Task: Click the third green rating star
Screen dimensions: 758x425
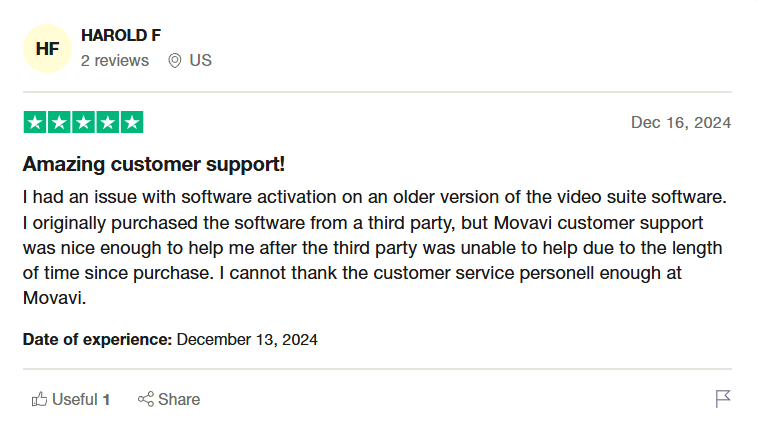Action: point(83,123)
